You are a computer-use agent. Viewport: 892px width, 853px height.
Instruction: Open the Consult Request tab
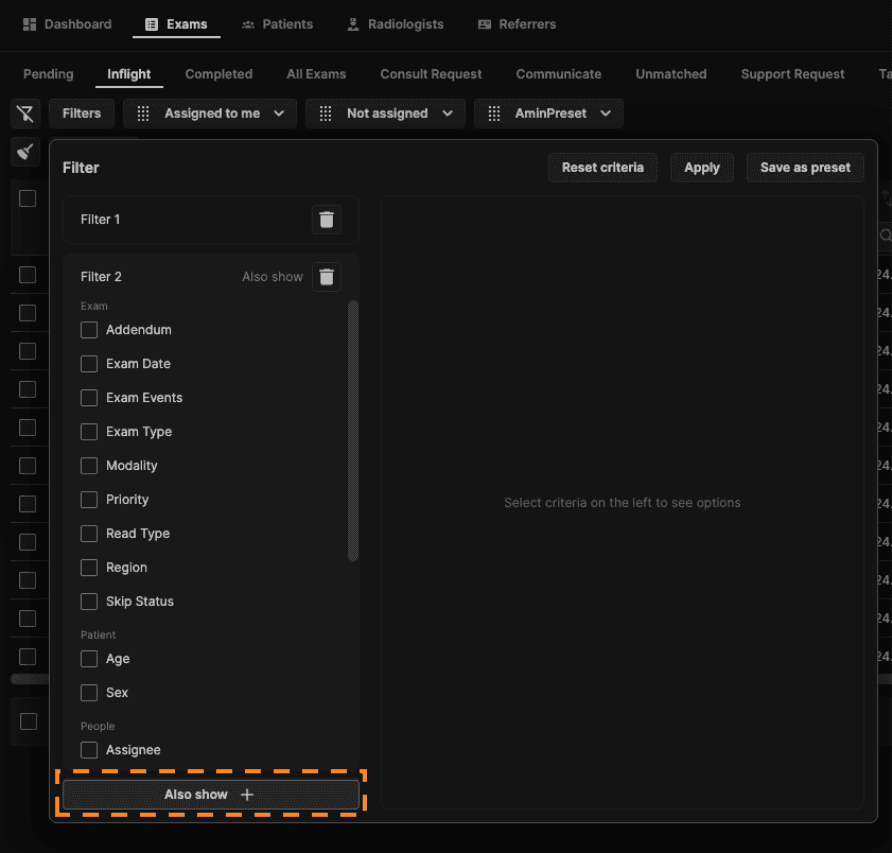431,75
